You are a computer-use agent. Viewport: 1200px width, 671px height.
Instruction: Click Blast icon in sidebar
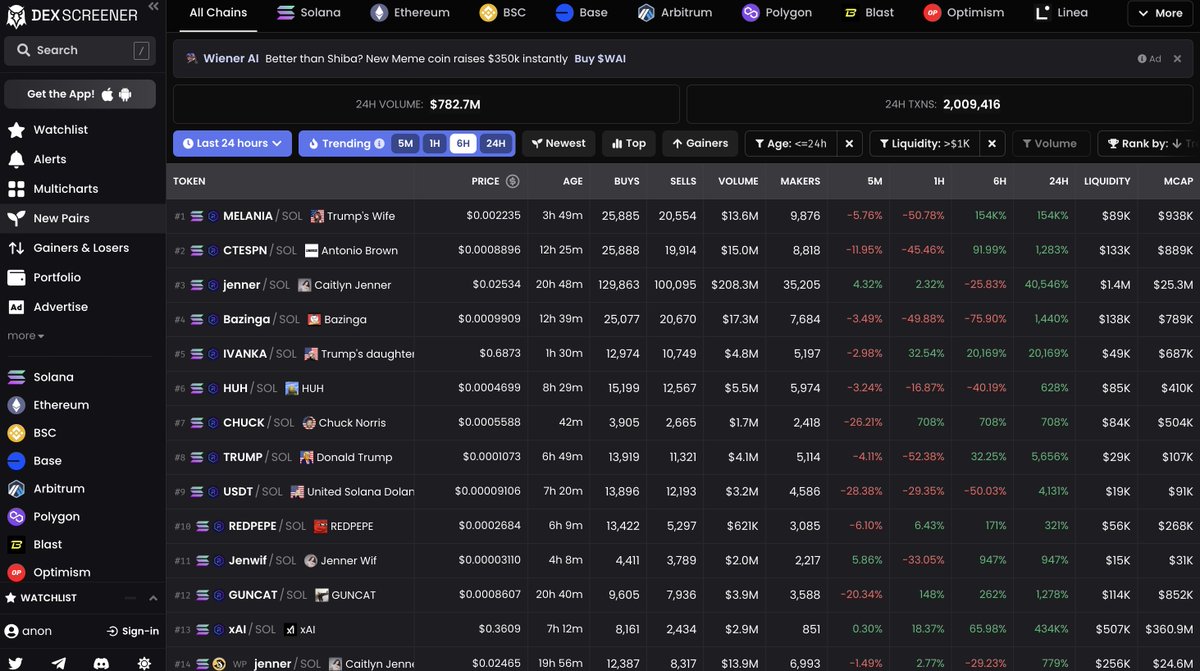pos(16,545)
